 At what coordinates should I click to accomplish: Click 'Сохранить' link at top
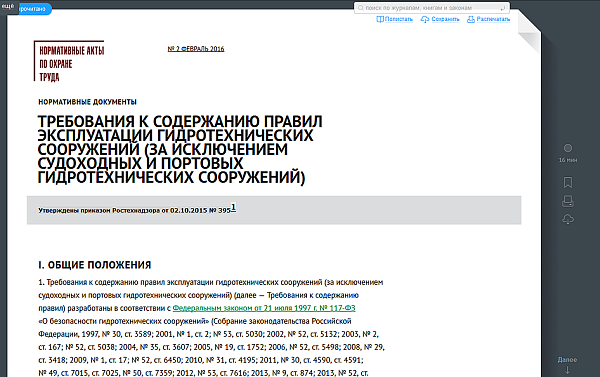coord(440,19)
